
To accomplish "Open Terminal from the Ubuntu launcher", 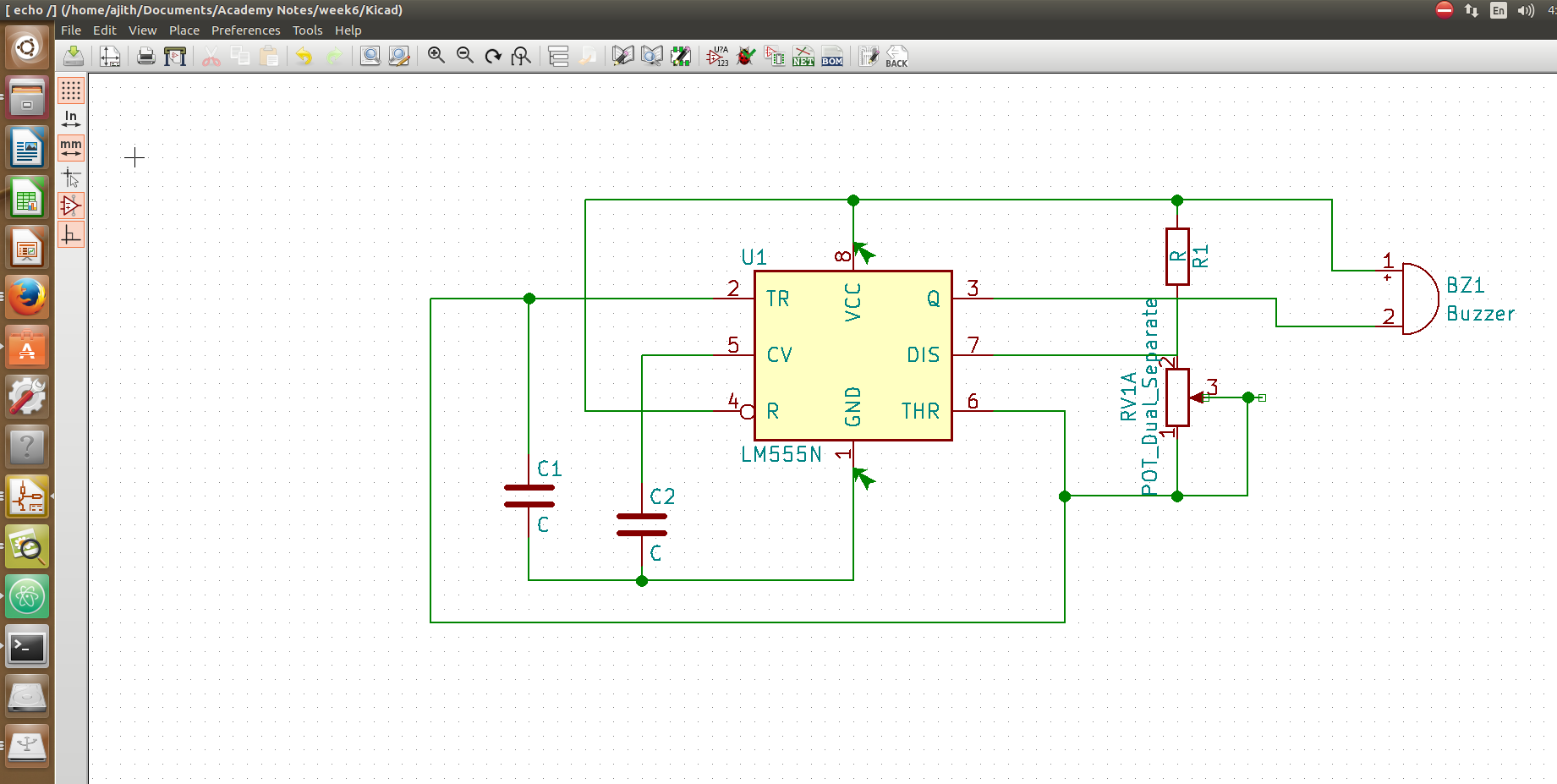I will click(27, 648).
